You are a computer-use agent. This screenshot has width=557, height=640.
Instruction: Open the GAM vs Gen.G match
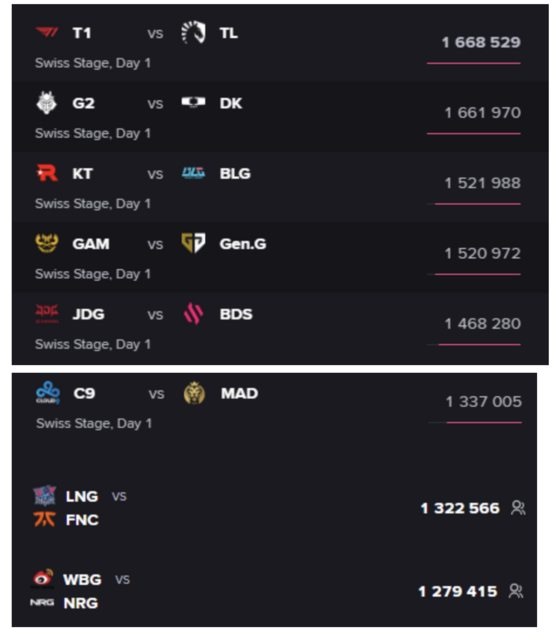(x=280, y=257)
